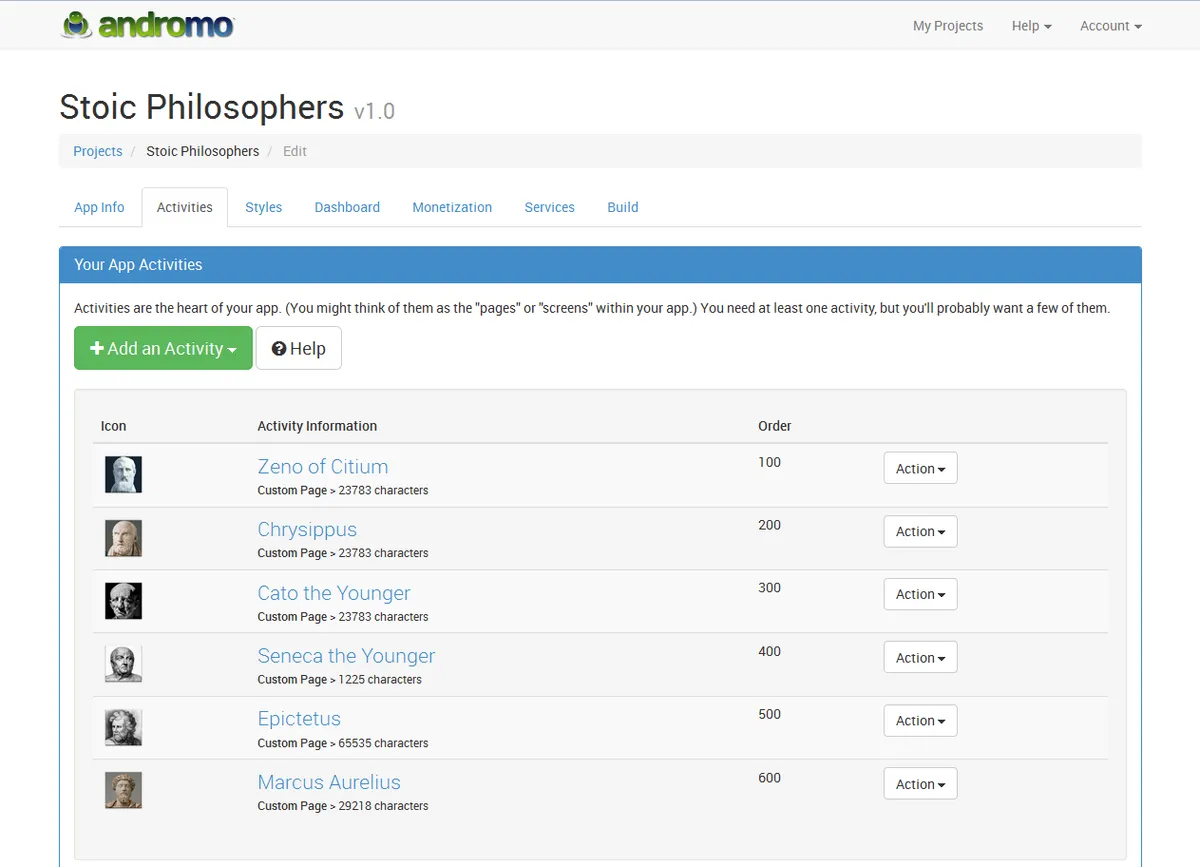
Task: Click the Projects breadcrumb link
Action: pos(98,151)
